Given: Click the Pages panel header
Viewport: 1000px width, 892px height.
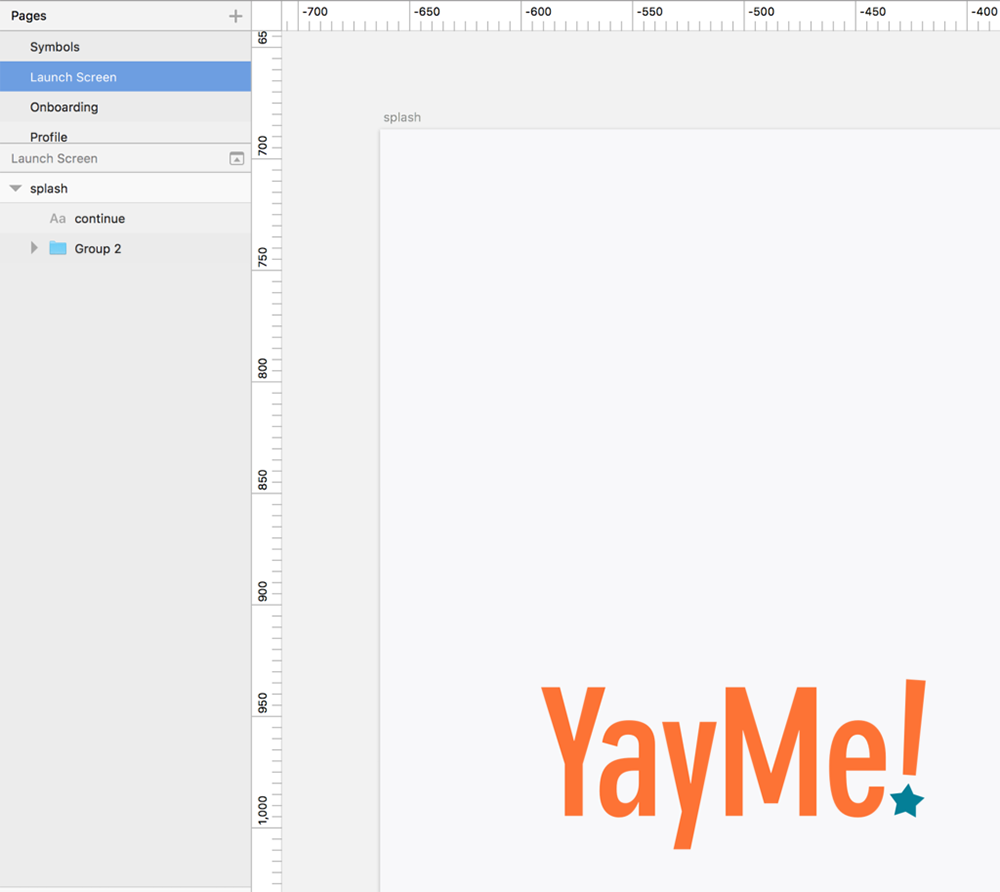Looking at the screenshot, I should [126, 15].
